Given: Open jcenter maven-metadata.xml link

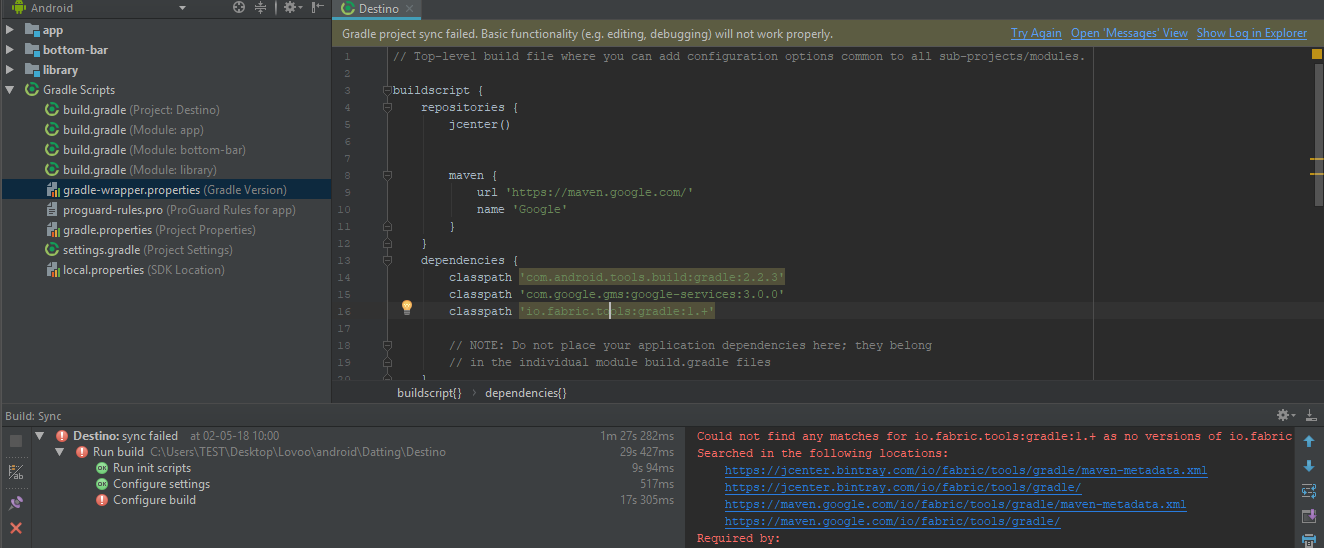Looking at the screenshot, I should (965, 470).
